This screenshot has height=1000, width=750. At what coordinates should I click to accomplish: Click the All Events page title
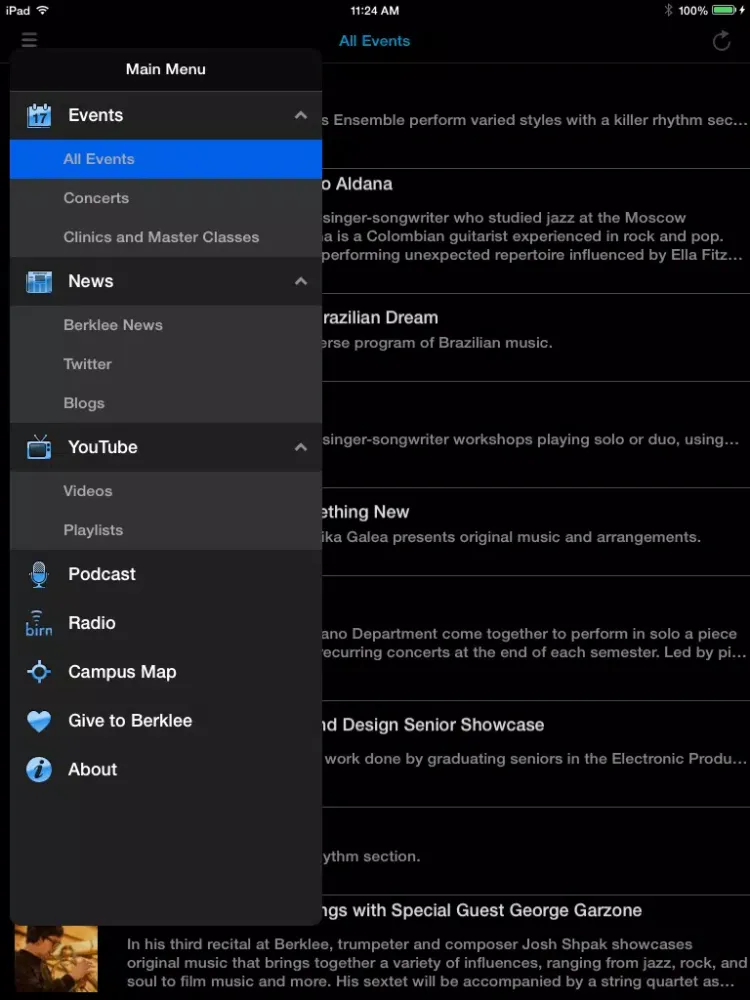tap(374, 41)
